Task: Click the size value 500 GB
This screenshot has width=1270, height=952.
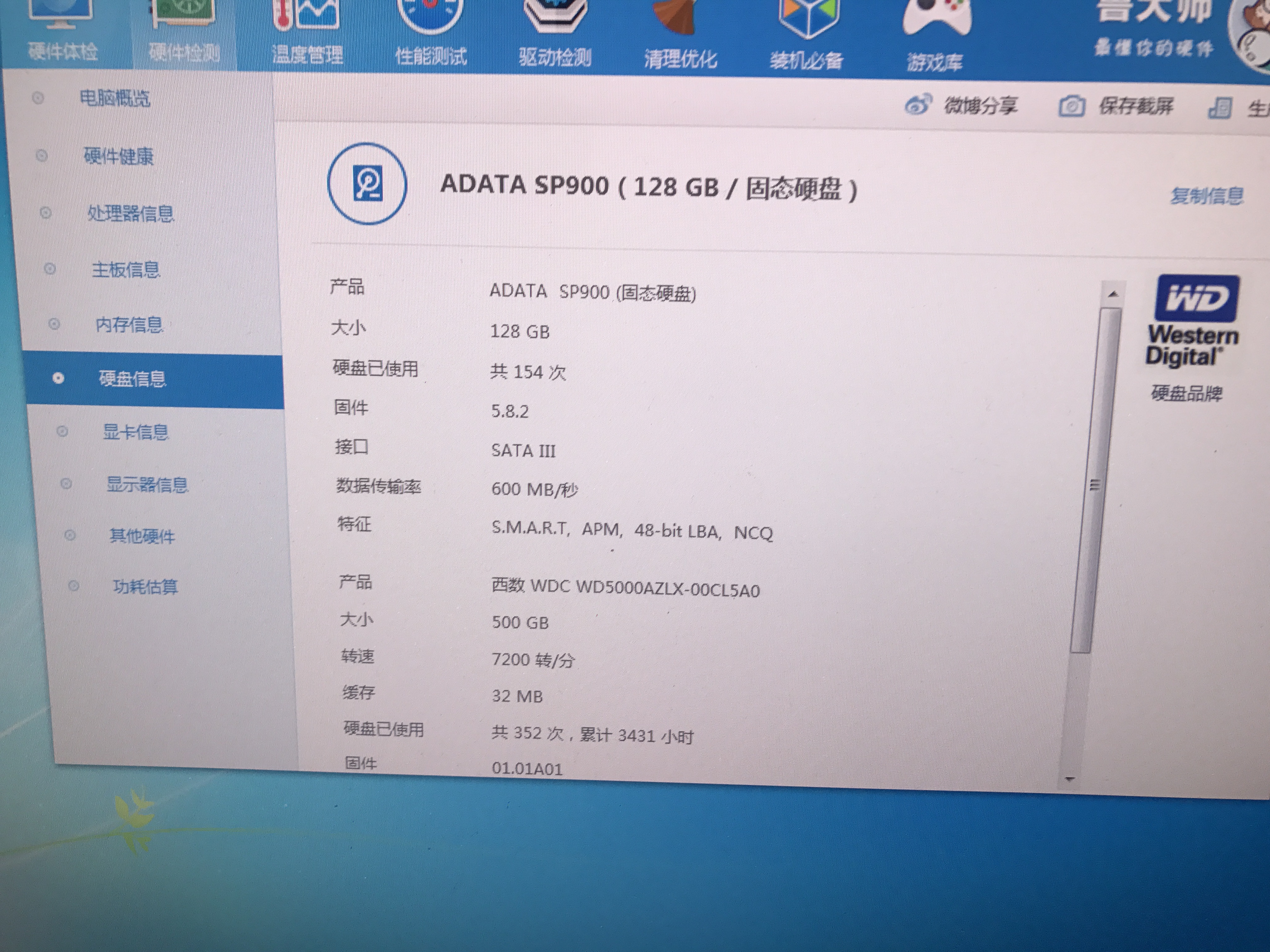Action: point(520,623)
